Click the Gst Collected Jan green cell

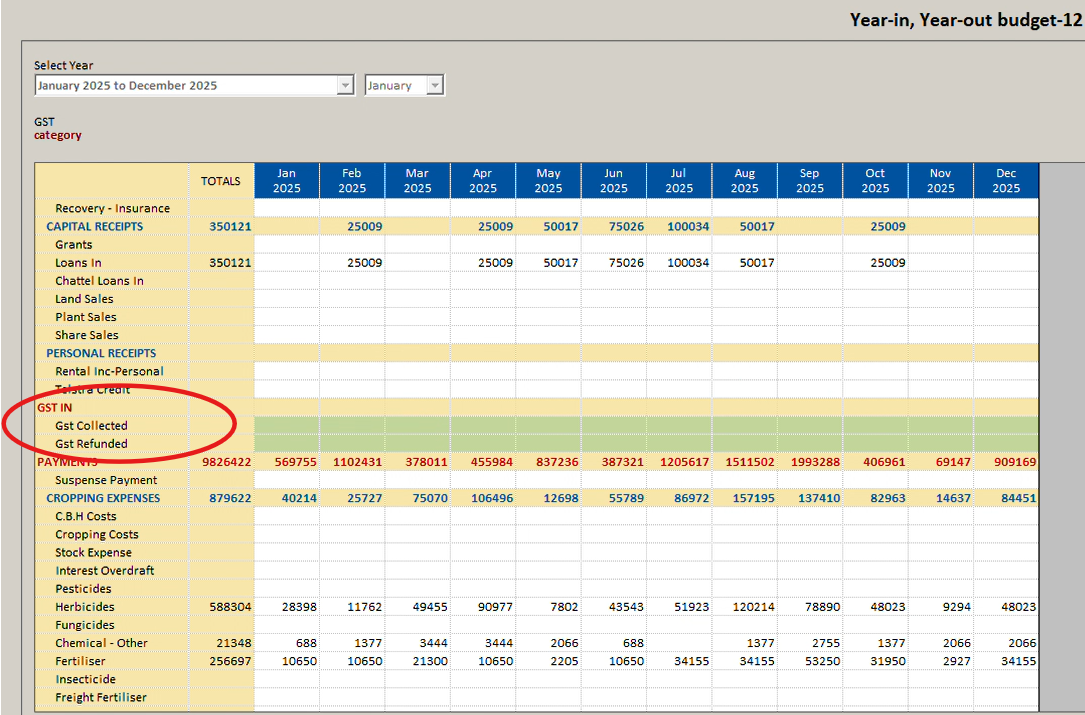tap(286, 426)
